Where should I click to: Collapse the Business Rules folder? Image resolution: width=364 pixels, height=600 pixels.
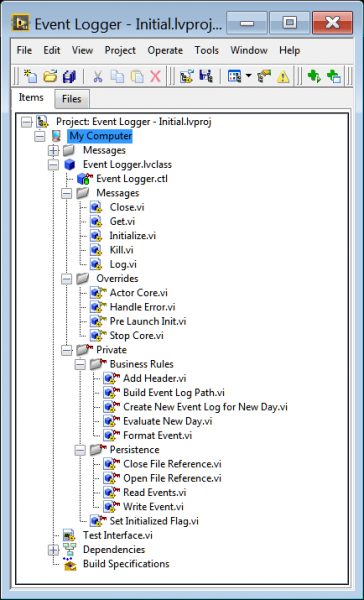point(80,364)
